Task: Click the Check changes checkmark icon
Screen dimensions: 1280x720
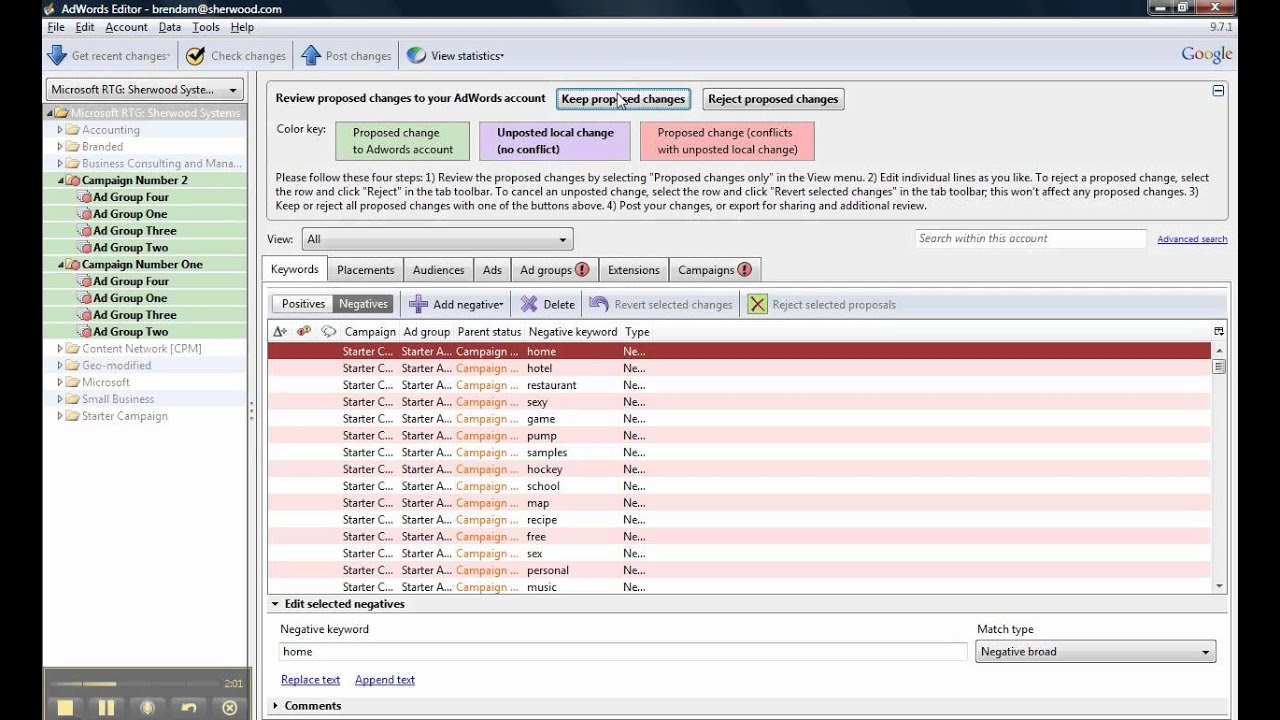Action: 196,56
